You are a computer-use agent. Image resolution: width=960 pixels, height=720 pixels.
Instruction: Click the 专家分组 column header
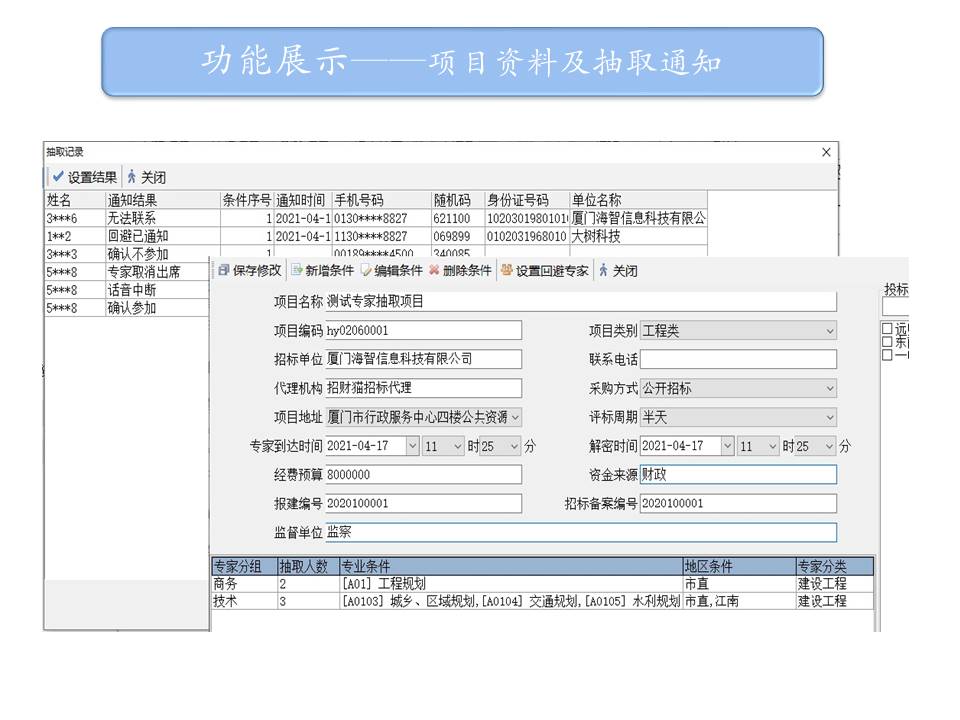click(245, 566)
